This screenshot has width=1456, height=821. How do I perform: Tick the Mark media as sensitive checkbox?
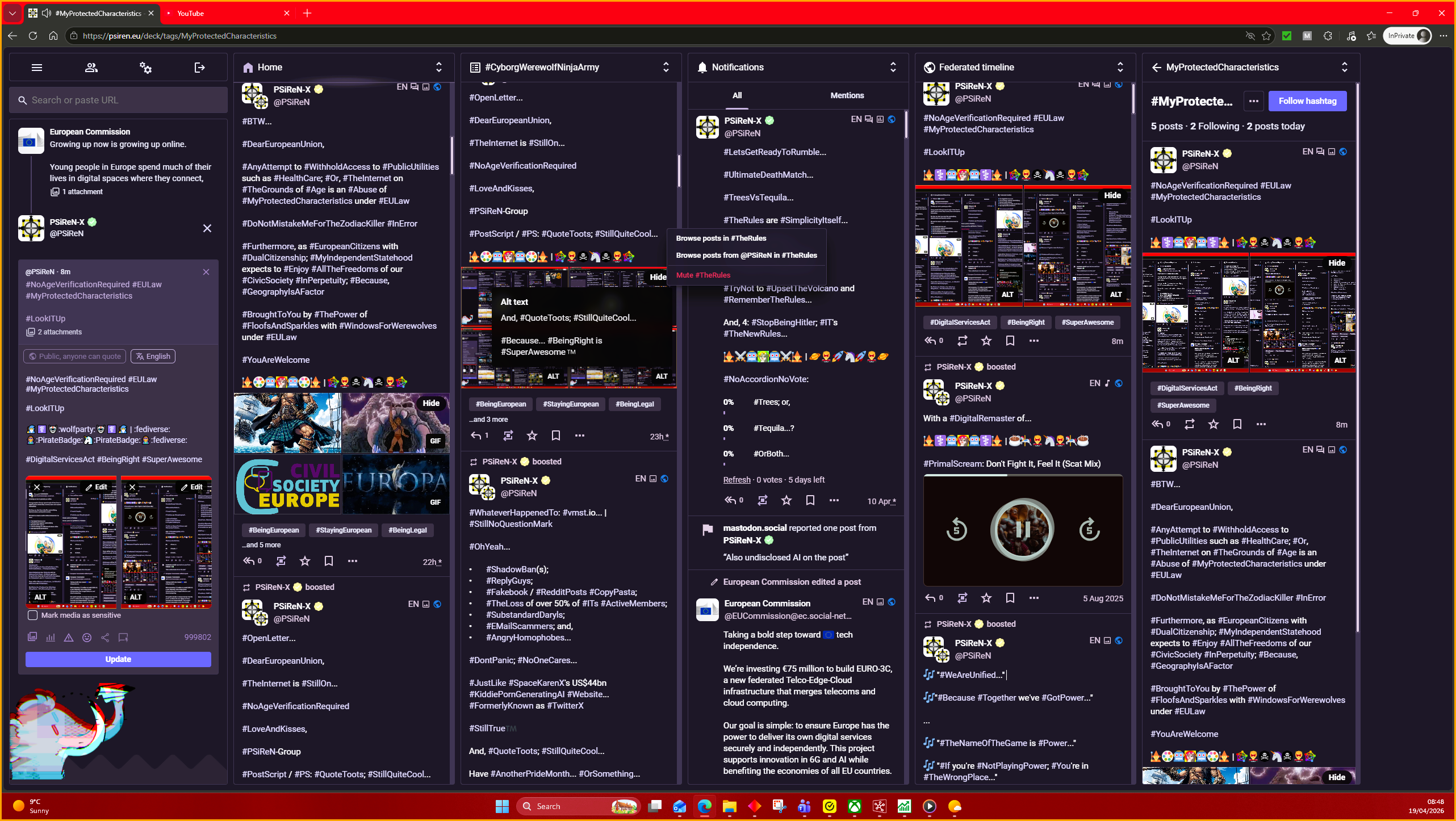click(33, 615)
